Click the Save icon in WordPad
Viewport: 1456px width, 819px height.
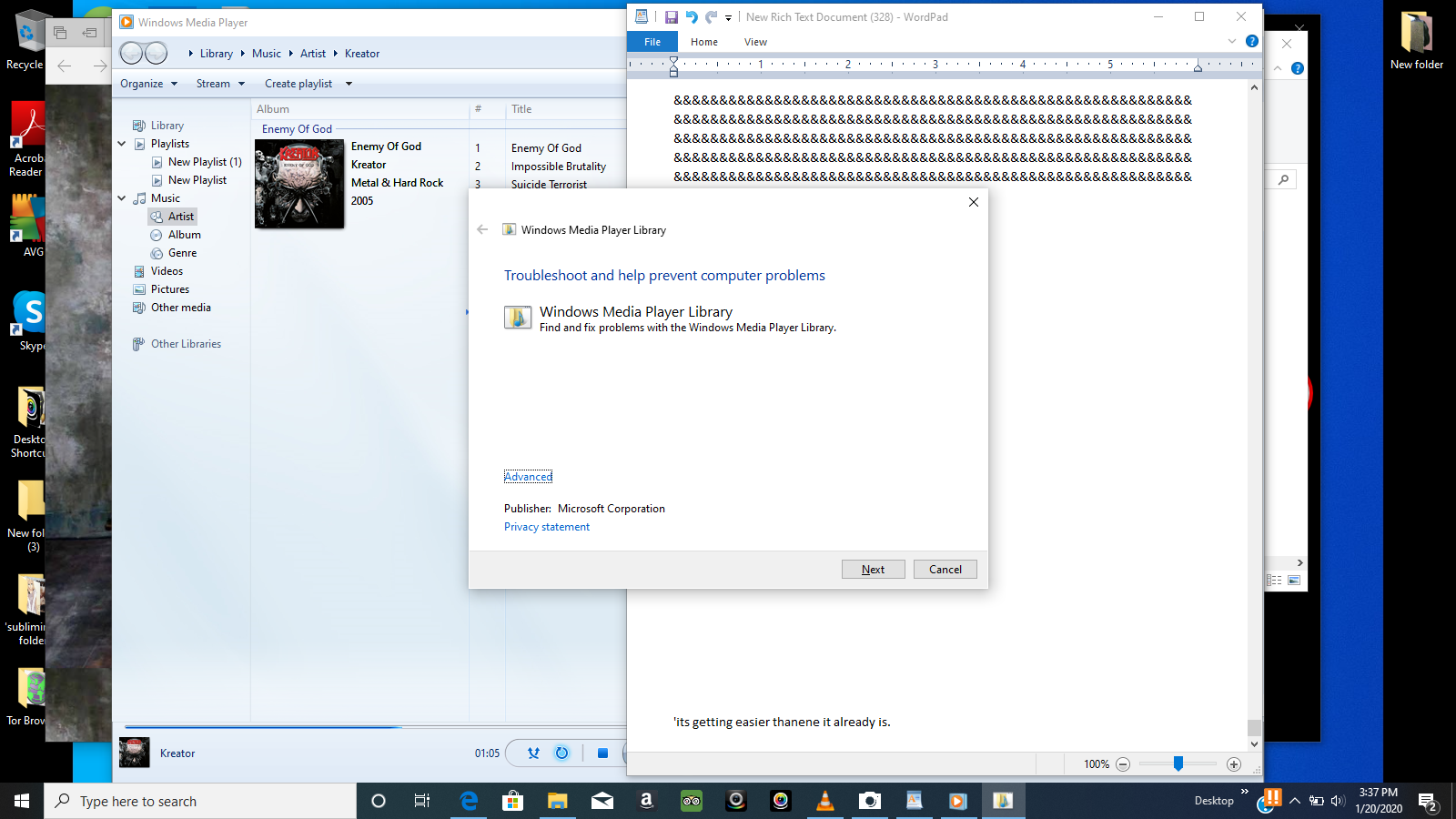[x=671, y=17]
